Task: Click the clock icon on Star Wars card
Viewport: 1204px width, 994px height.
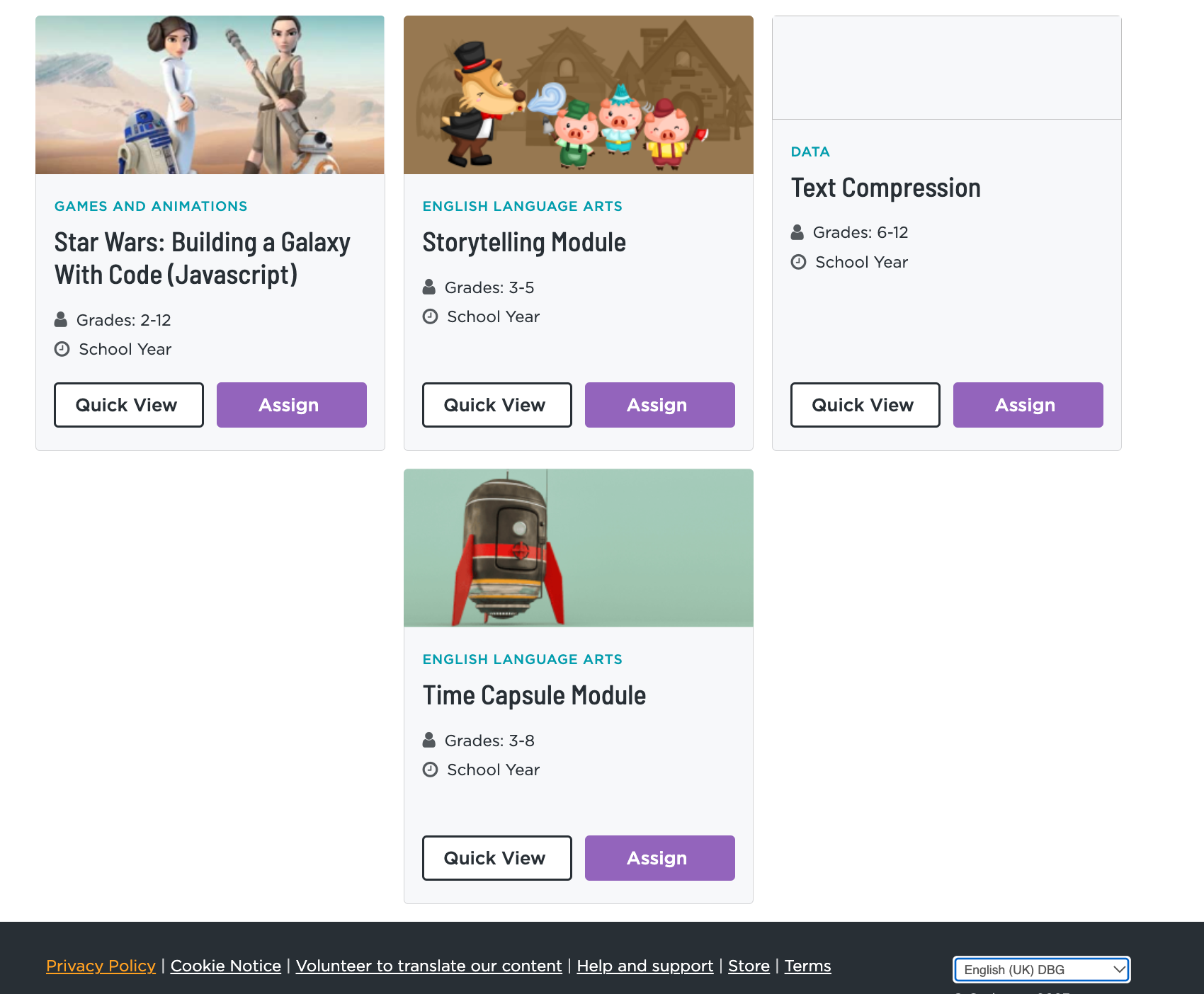Action: pos(62,349)
